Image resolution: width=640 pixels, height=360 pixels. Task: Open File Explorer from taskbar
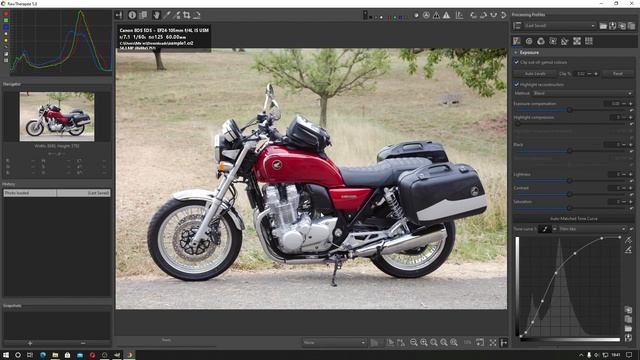[x=55, y=355]
